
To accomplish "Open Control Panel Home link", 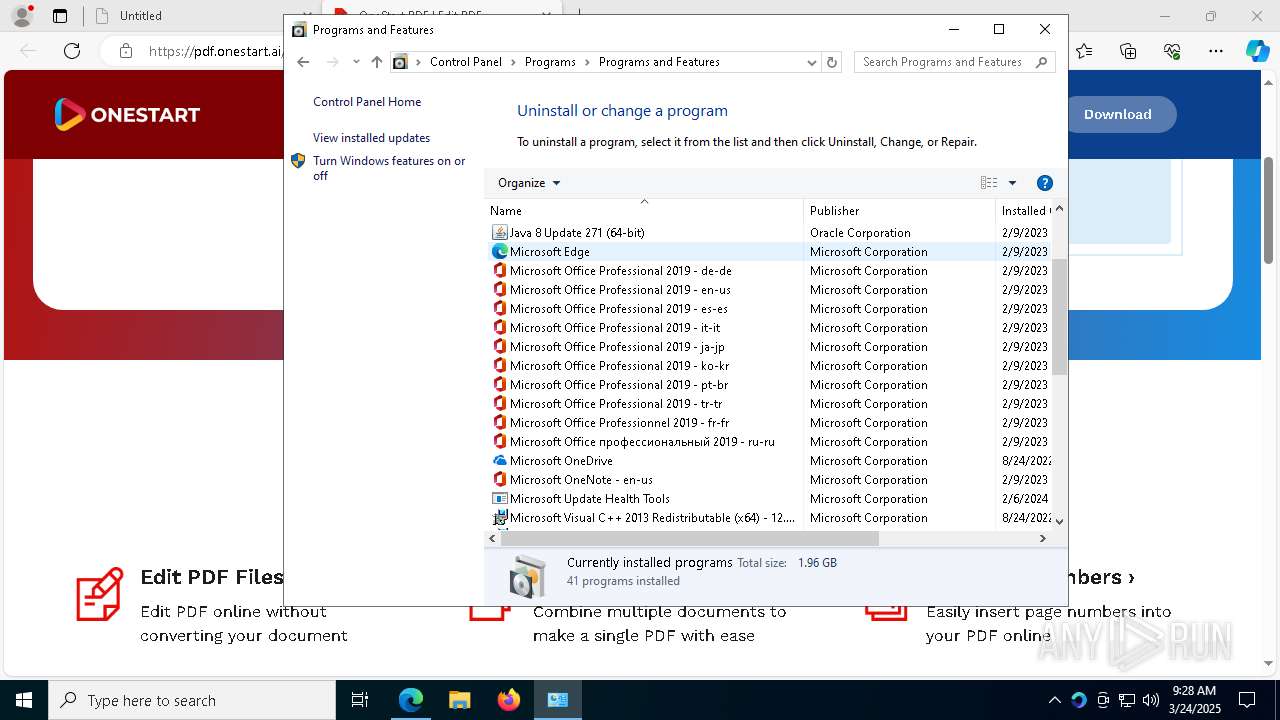I will 367,102.
